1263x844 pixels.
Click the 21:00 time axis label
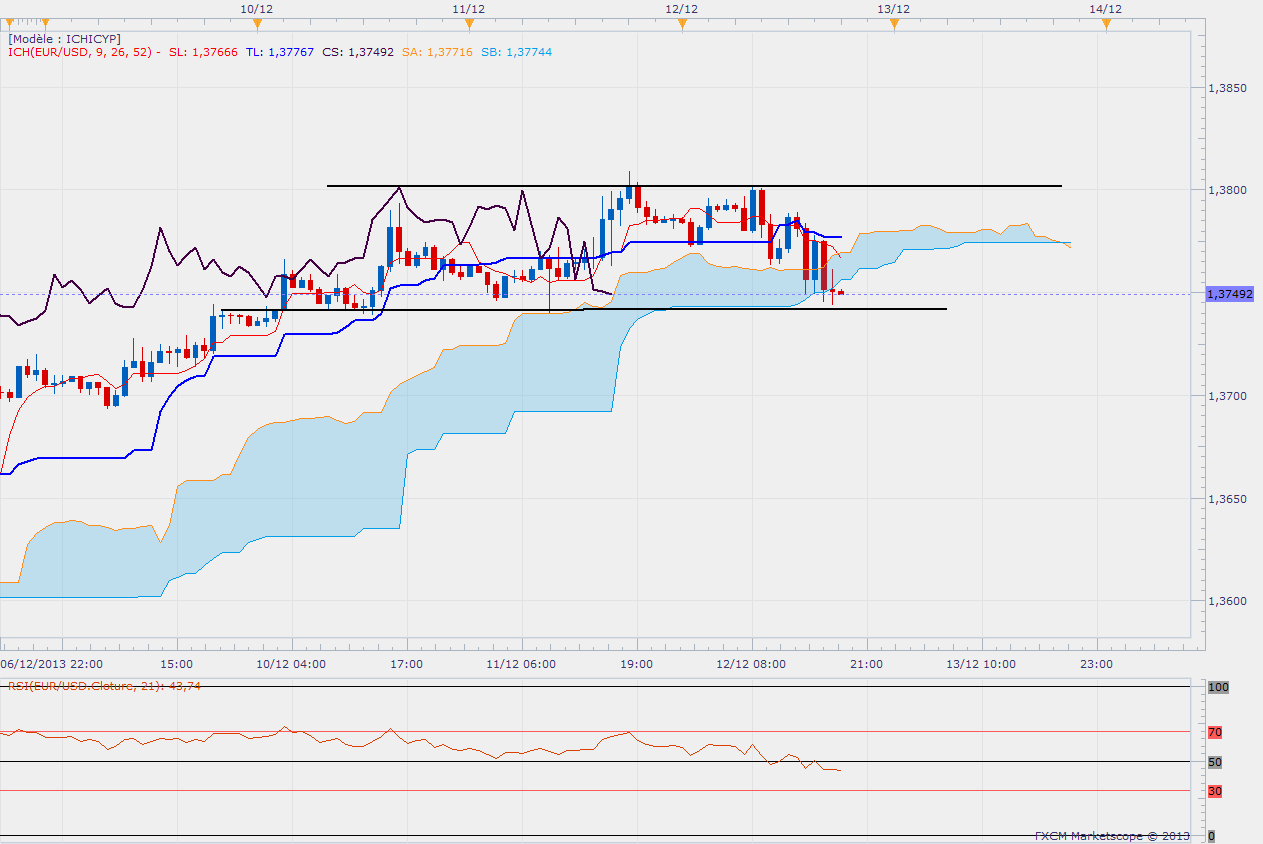pyautogui.click(x=866, y=663)
